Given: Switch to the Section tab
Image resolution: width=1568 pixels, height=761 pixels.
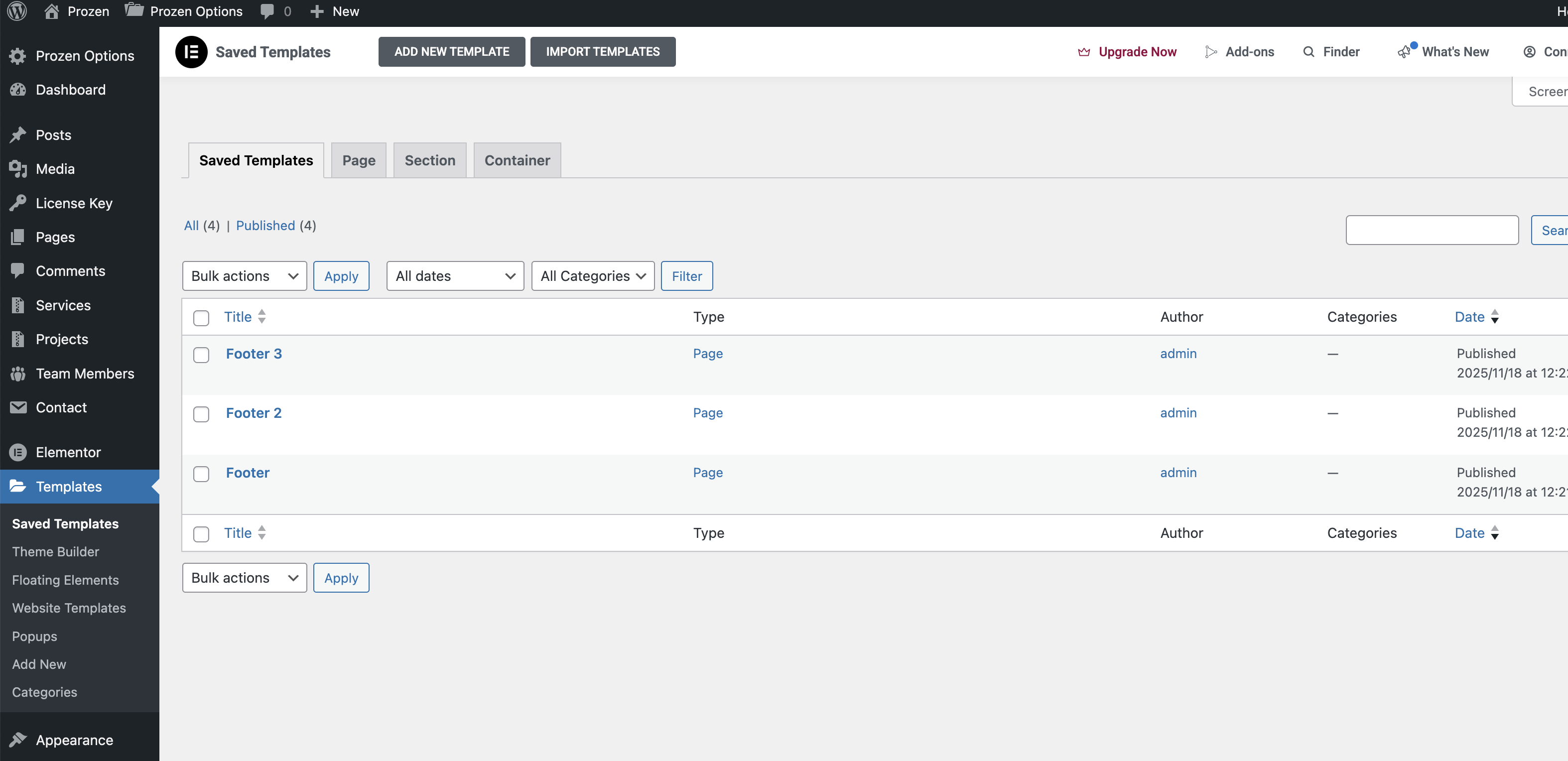Looking at the screenshot, I should tap(429, 161).
